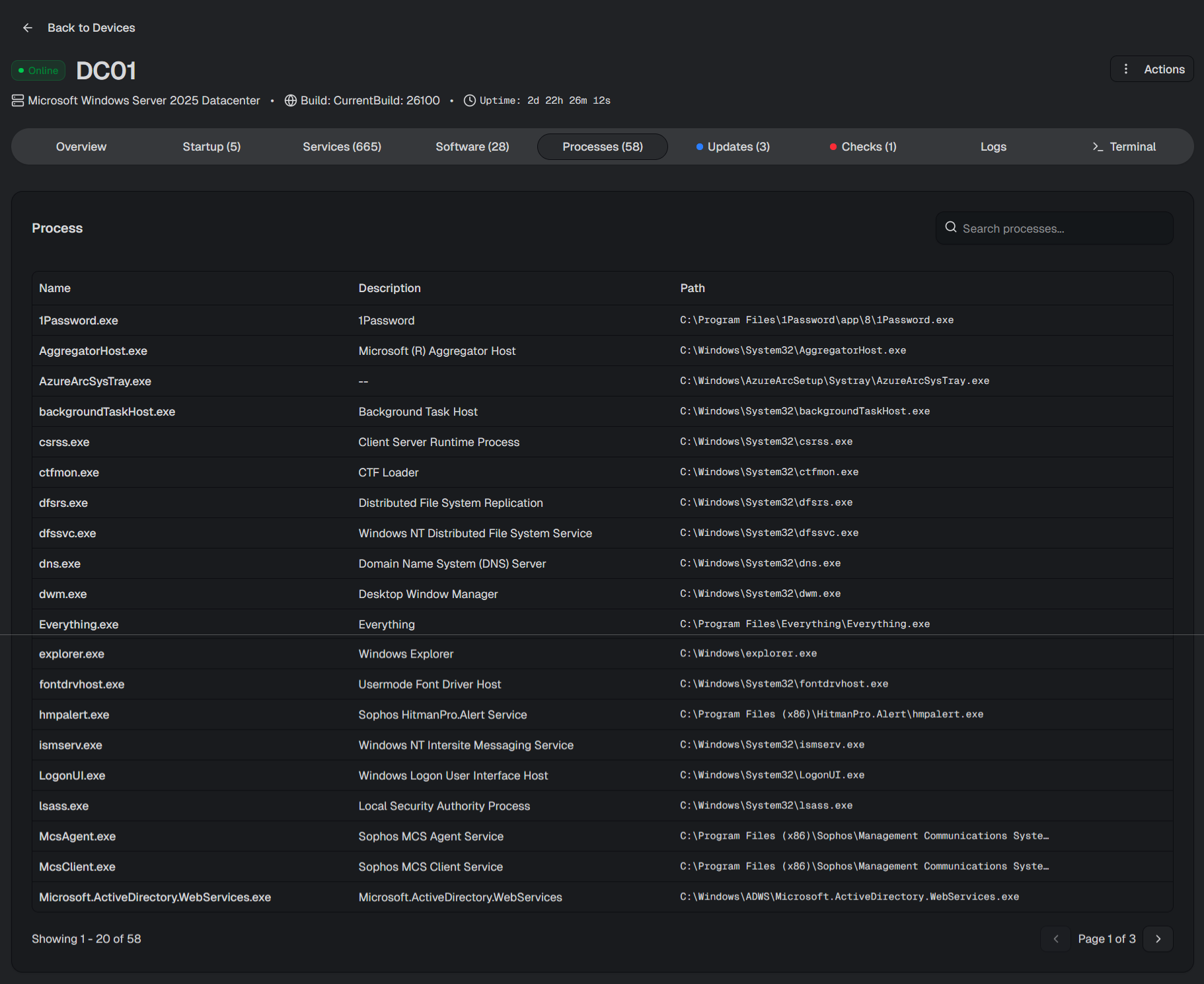This screenshot has height=984, width=1204.
Task: Select the lsass.exe process row
Action: tap(63, 806)
